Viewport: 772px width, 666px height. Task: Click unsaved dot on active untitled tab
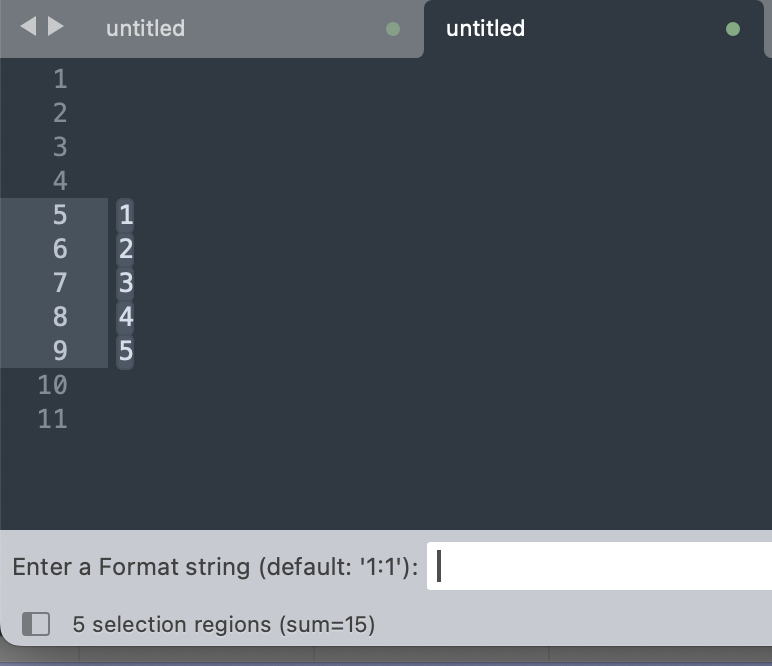click(733, 29)
